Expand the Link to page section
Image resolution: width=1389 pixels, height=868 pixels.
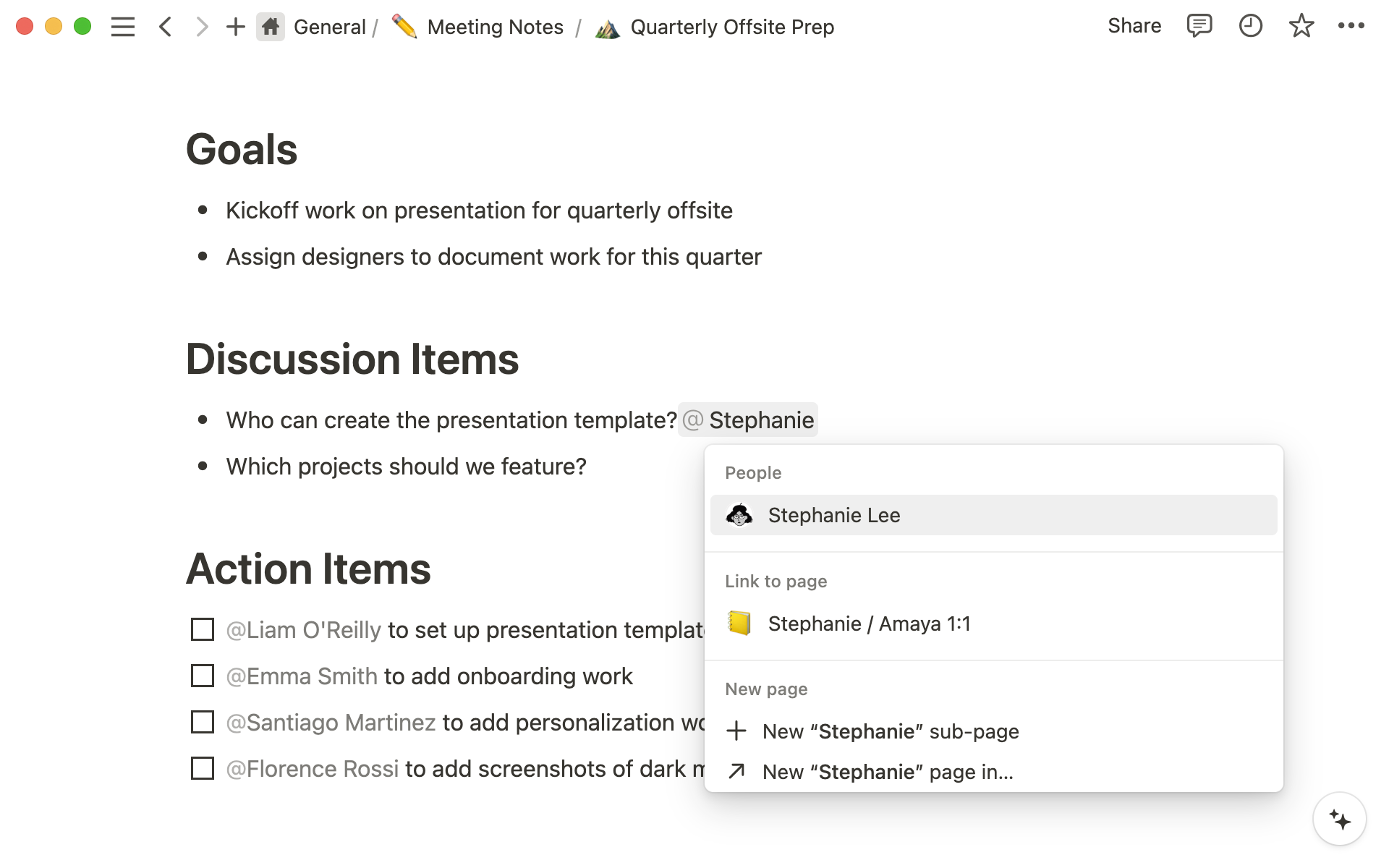tap(775, 581)
